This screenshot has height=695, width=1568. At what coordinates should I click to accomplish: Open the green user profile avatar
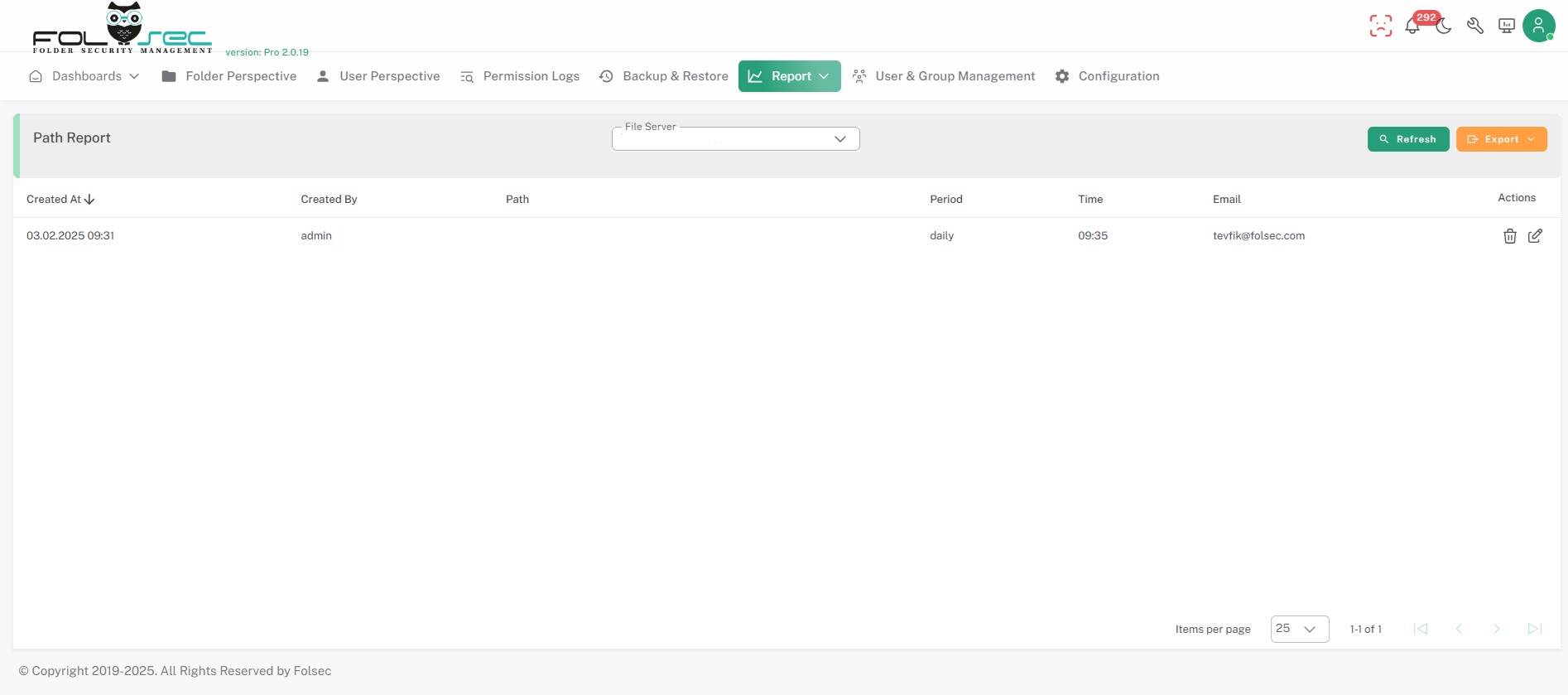[1538, 26]
